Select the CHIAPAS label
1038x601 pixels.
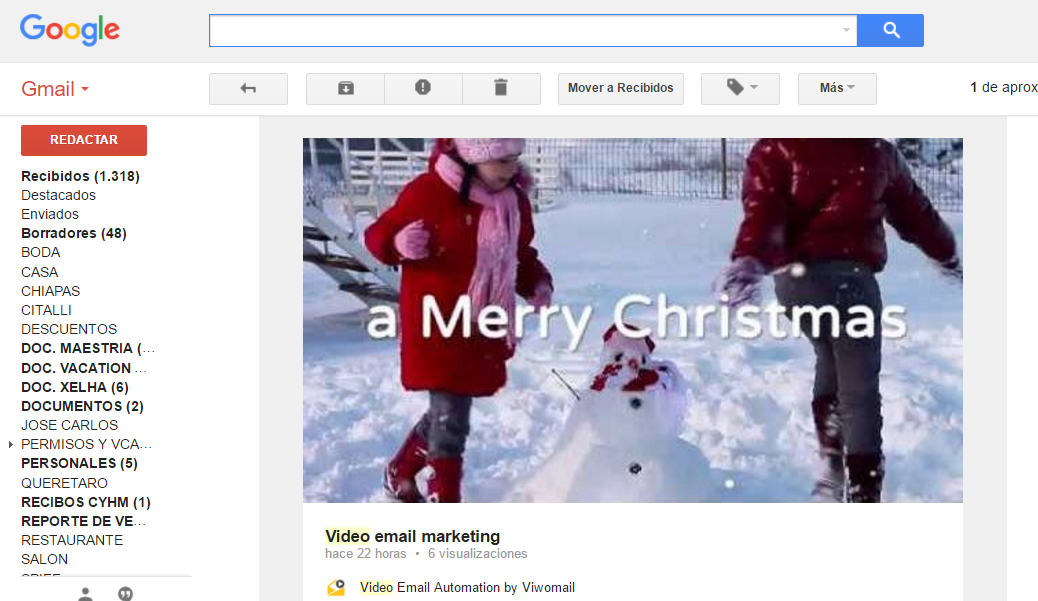coord(50,291)
